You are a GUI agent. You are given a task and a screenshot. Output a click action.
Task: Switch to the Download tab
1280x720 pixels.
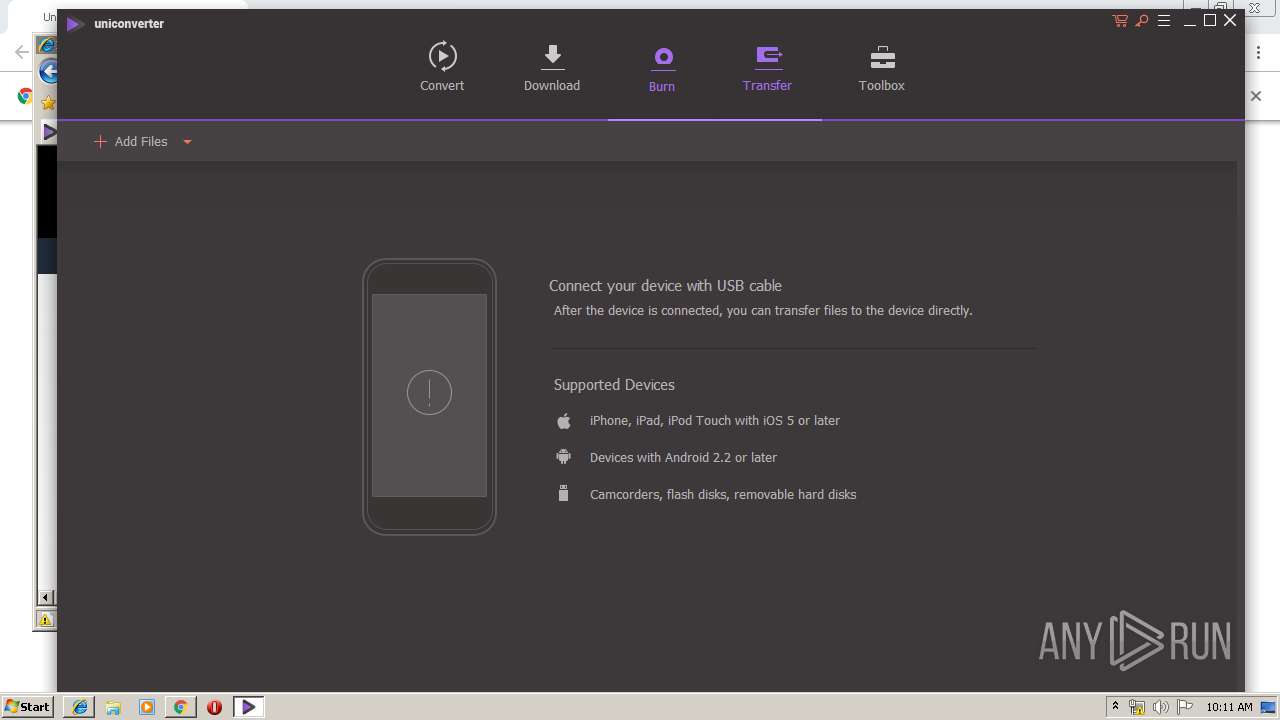coord(552,67)
